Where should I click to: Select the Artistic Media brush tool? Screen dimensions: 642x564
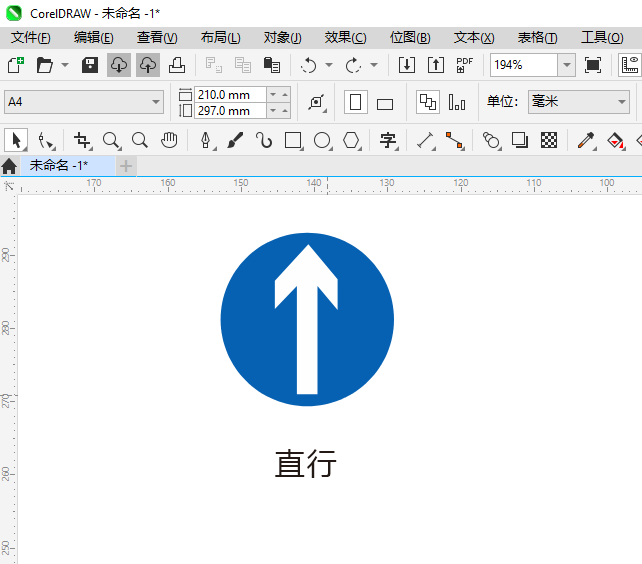235,140
